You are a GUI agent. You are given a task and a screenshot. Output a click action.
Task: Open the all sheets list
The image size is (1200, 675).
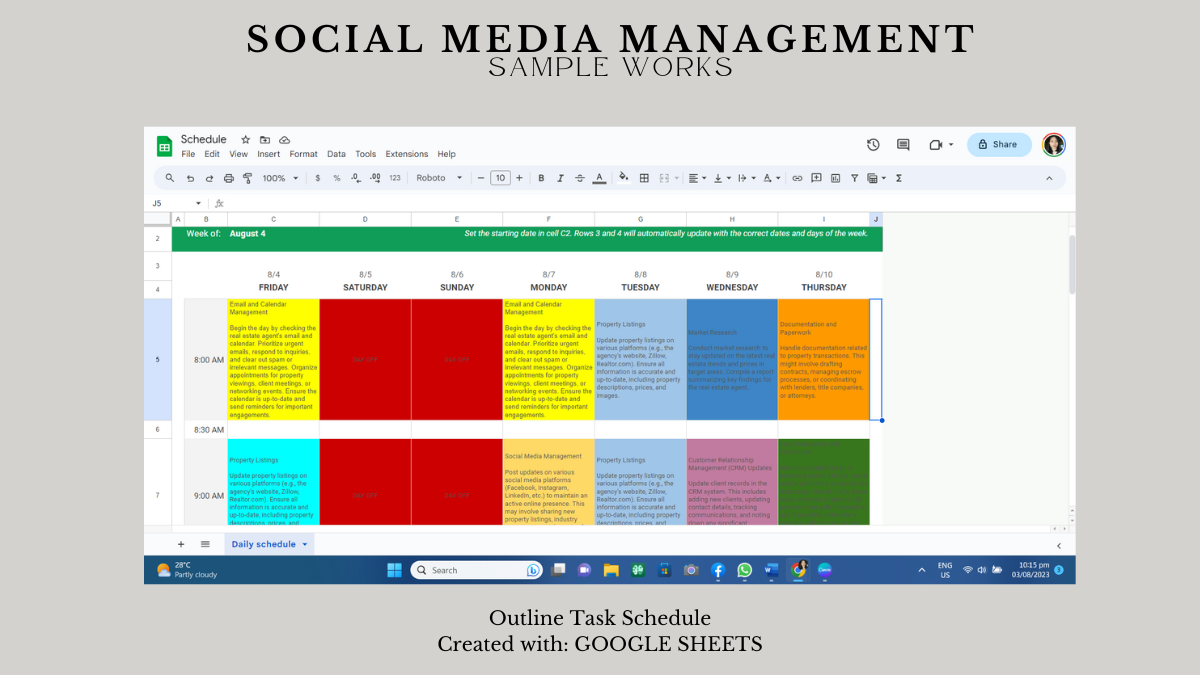[205, 544]
